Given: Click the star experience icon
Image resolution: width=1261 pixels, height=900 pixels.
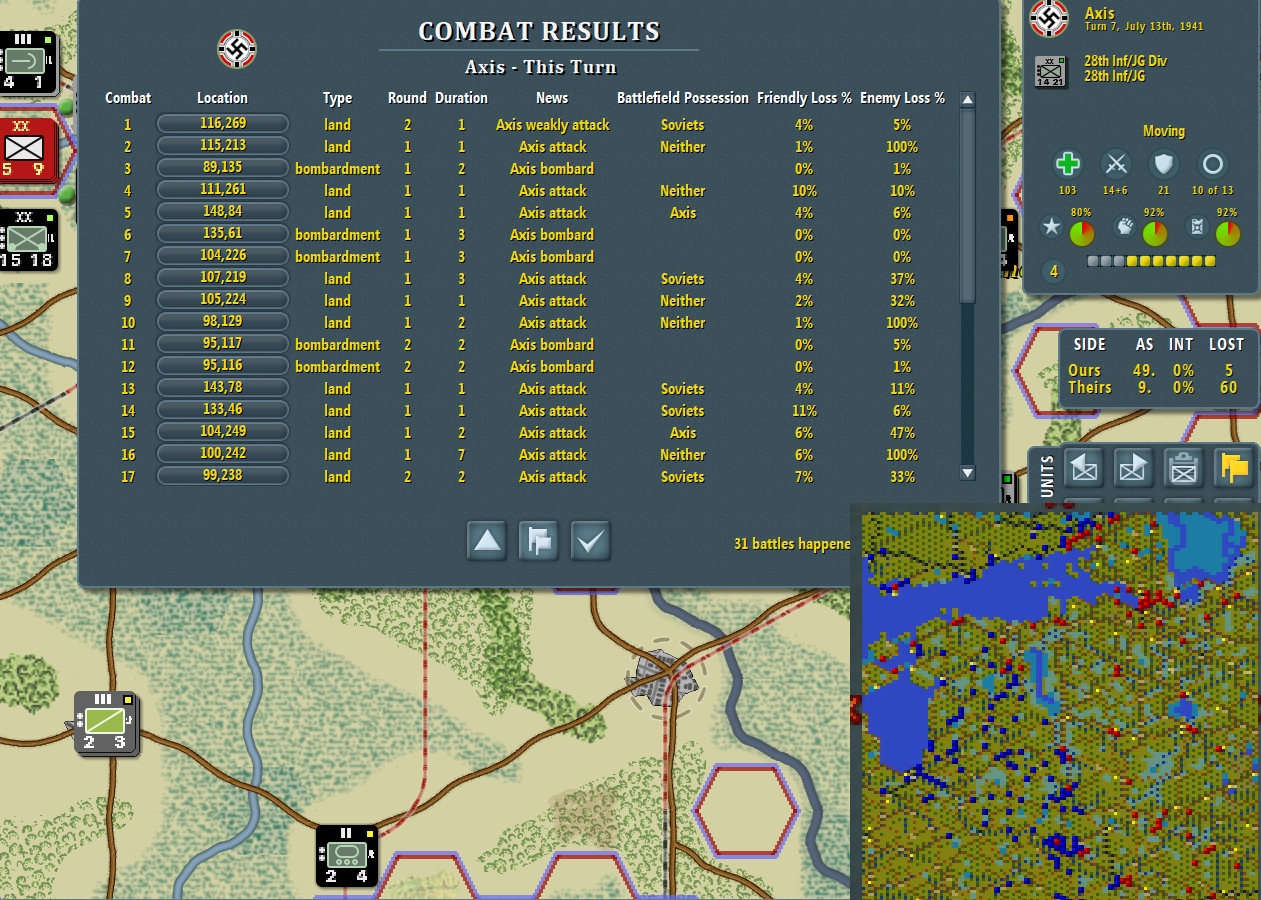Looking at the screenshot, I should click(1051, 227).
